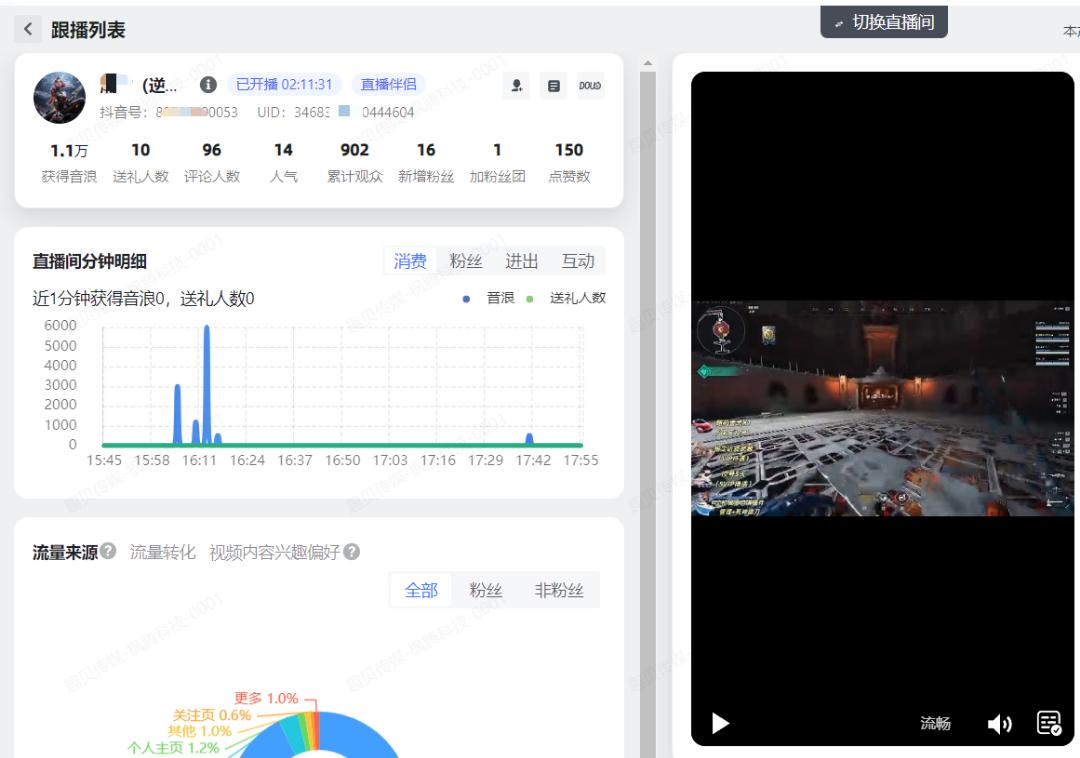Toggle the 音浪 legend series in chart
Image resolution: width=1080 pixels, height=758 pixels.
[492, 298]
